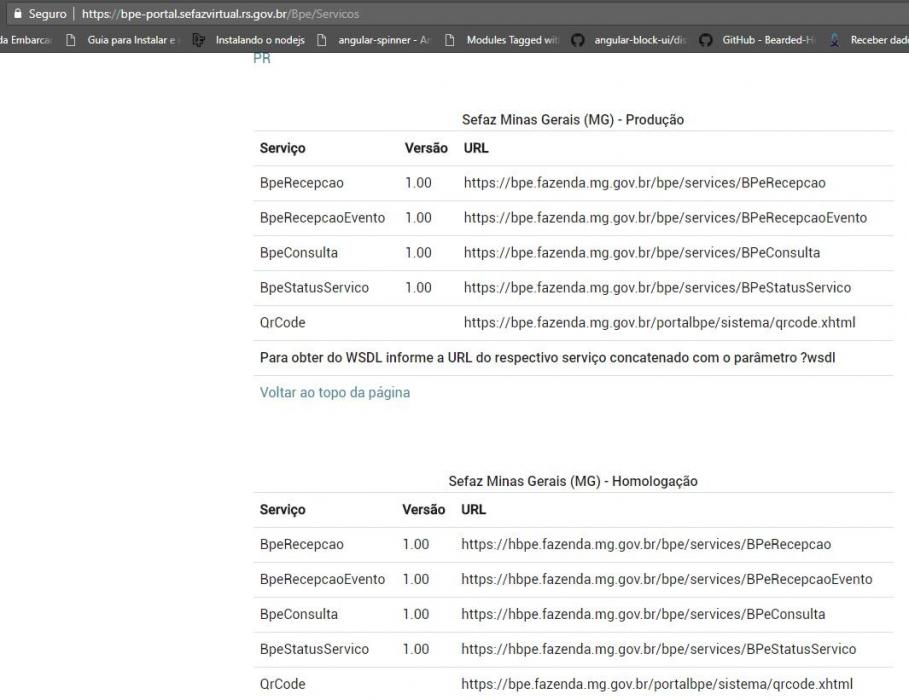909x700 pixels.
Task: Click the secure padlock icon in address bar
Action: 17,13
